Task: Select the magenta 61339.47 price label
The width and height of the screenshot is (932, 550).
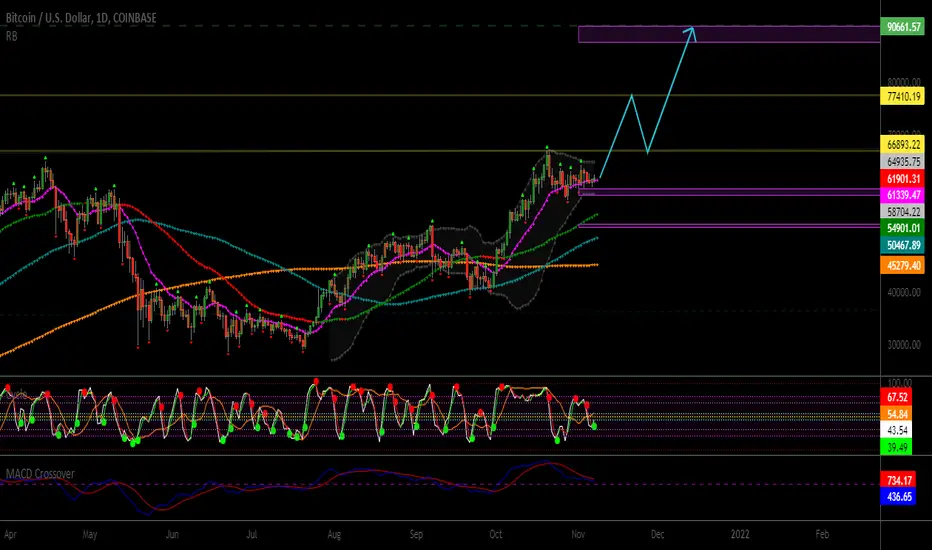Action: (x=902, y=194)
